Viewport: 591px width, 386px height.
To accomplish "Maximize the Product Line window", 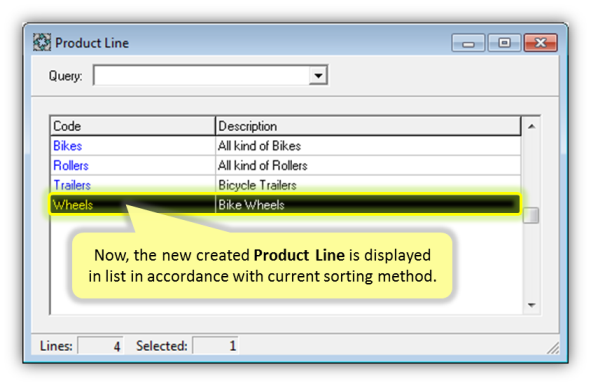I will tap(504, 43).
